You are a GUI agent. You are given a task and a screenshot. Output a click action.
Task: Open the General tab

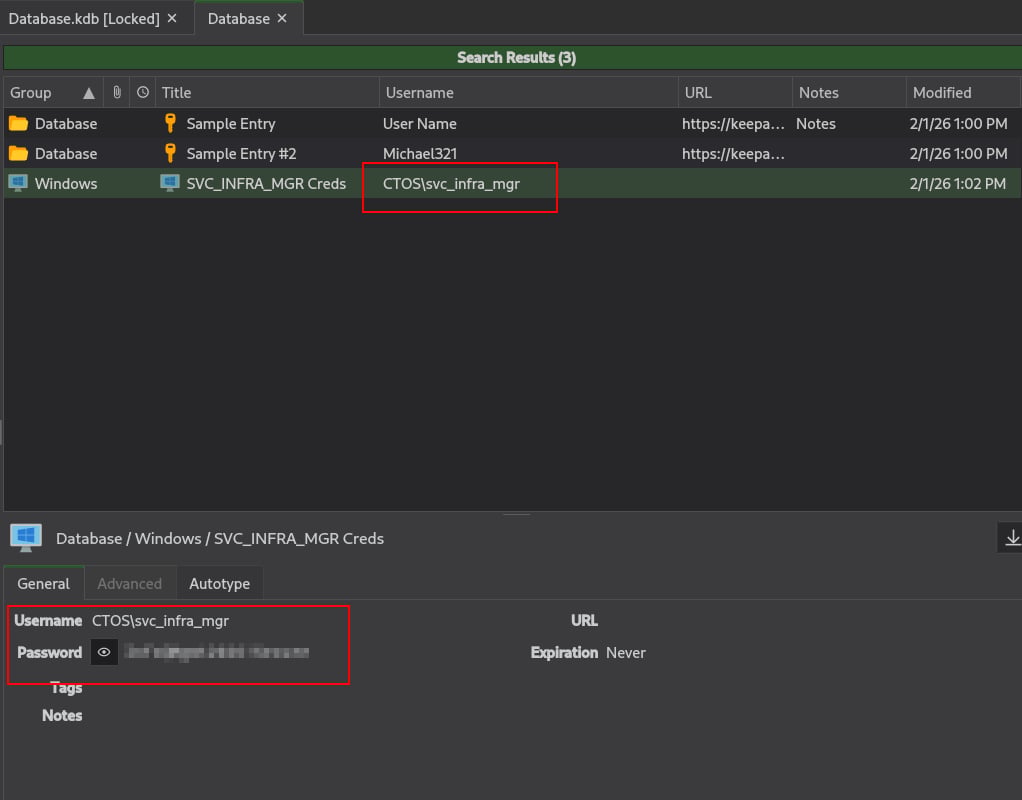(44, 584)
